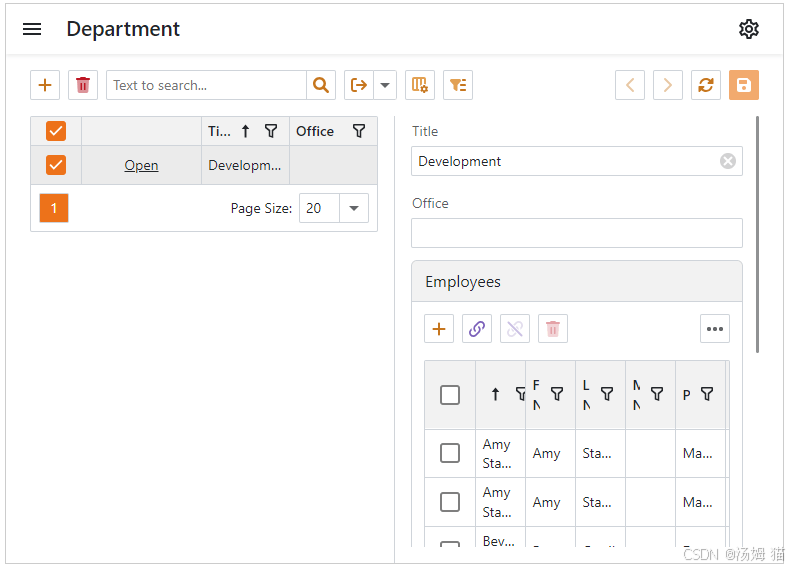Select the Developm... title cell
792x568 pixels.
point(245,165)
